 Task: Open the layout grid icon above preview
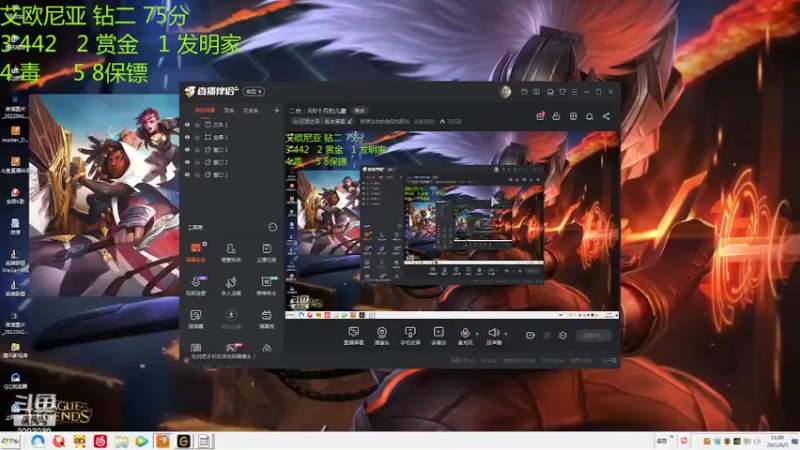(x=573, y=116)
